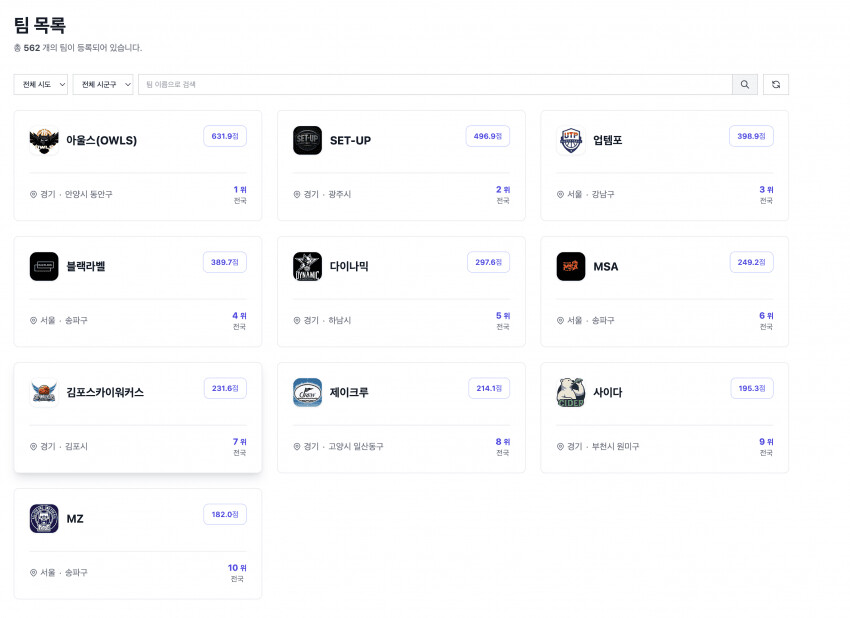Open the 다이나믹 team logo
The image size is (850, 618).
pyautogui.click(x=307, y=267)
